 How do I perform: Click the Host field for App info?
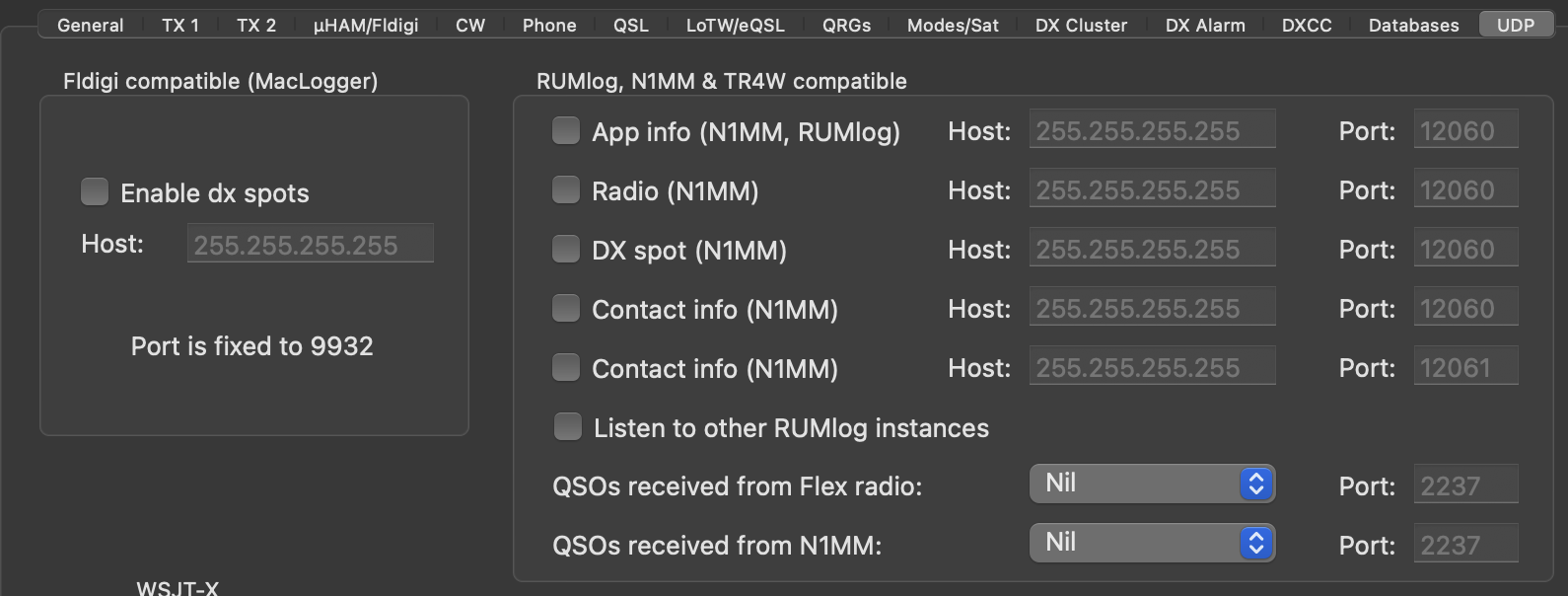pyautogui.click(x=1152, y=130)
